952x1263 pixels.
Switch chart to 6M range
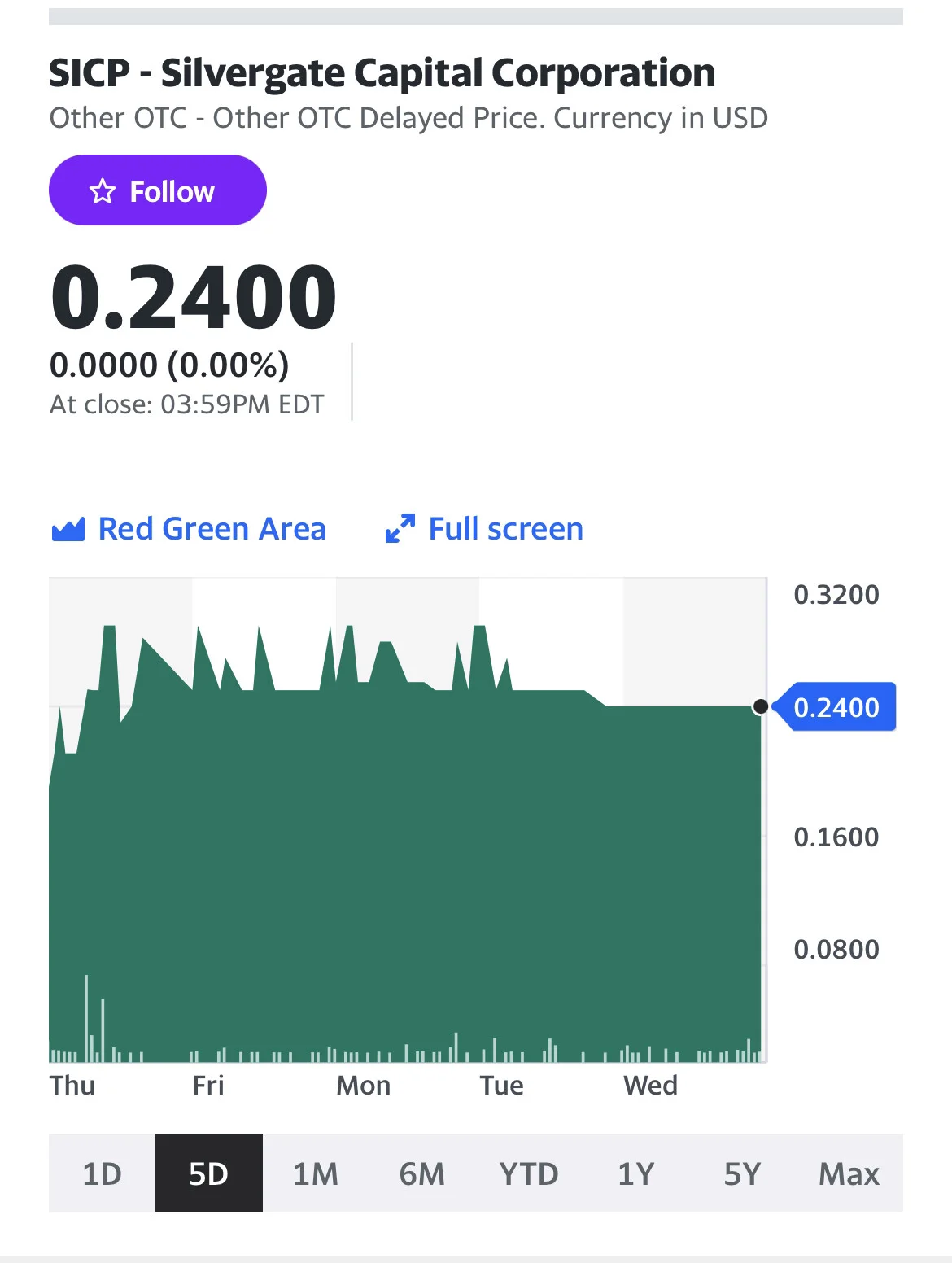[x=422, y=1173]
